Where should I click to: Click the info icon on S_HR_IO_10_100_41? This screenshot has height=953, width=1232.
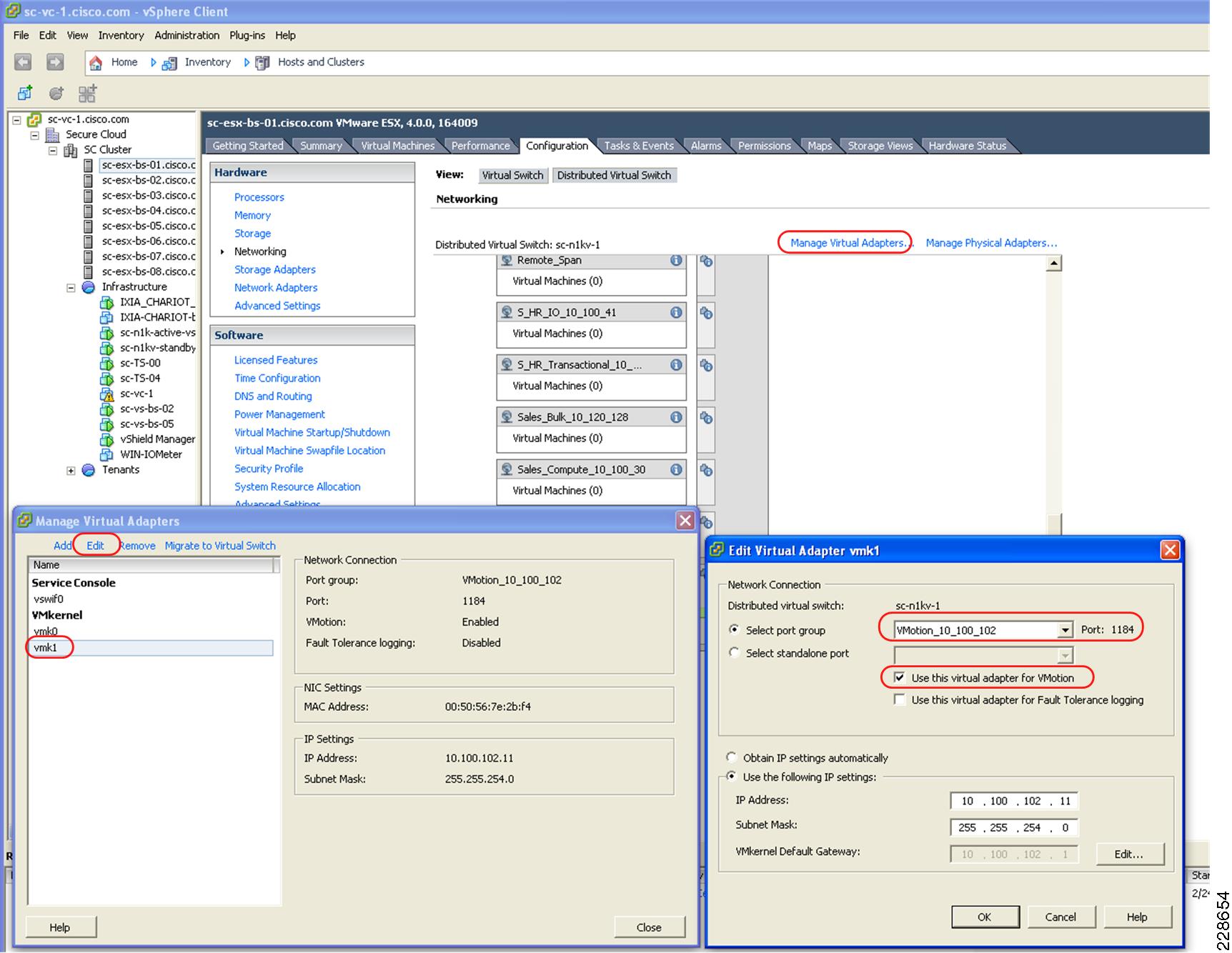pos(676,312)
